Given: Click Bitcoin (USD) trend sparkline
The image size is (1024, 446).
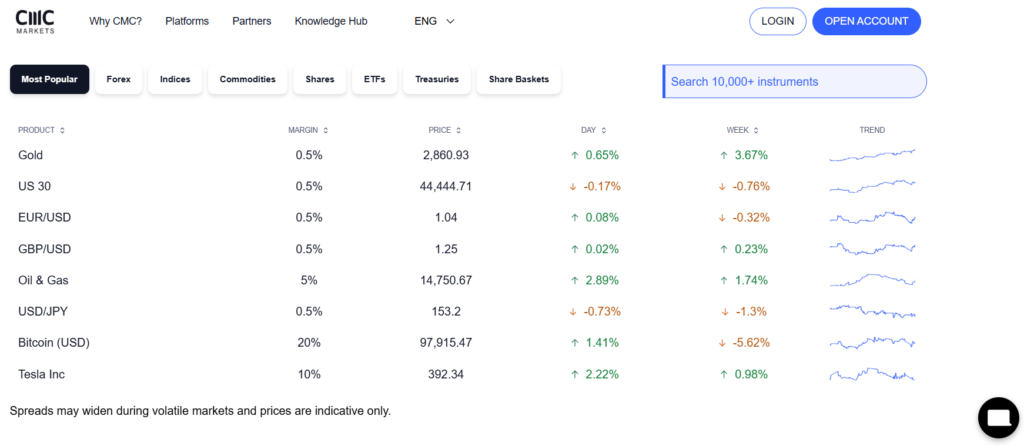Looking at the screenshot, I should pos(872,342).
